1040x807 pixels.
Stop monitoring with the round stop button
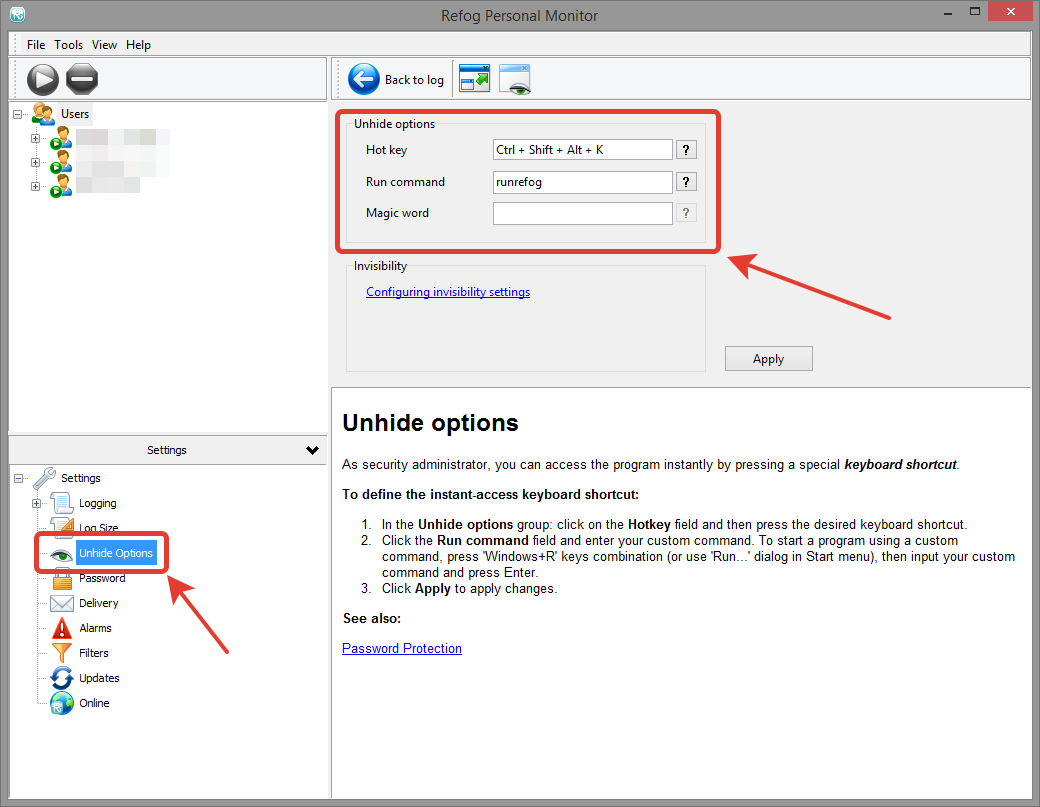(82, 80)
